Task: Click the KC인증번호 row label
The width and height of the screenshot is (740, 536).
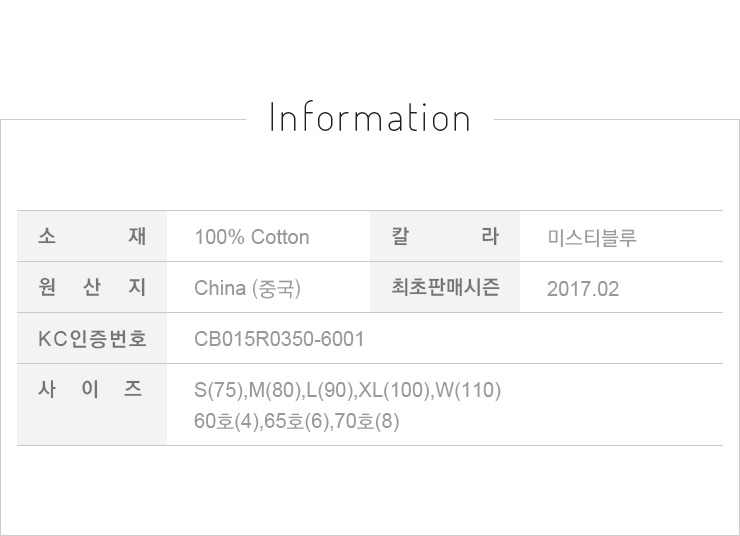Action: pos(92,339)
